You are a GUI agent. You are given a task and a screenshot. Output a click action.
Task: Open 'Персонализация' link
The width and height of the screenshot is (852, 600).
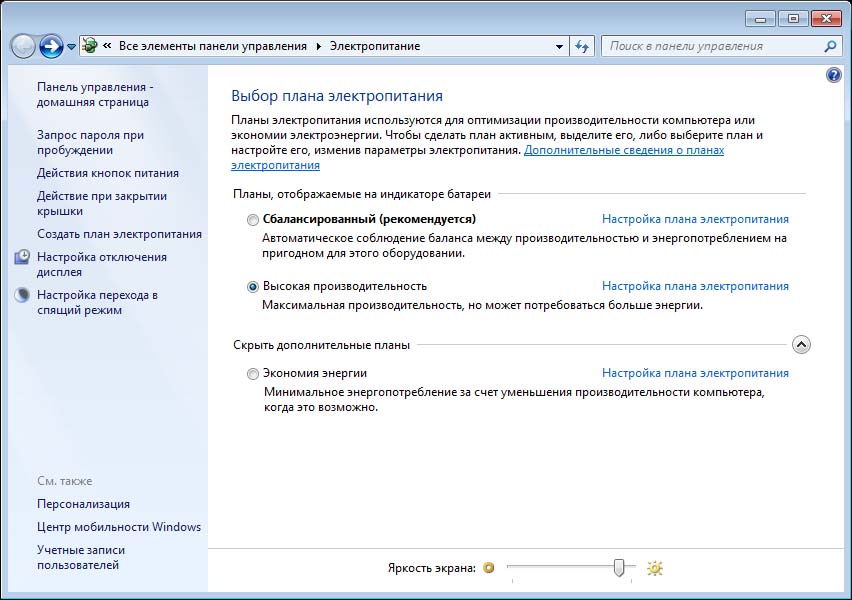click(83, 504)
